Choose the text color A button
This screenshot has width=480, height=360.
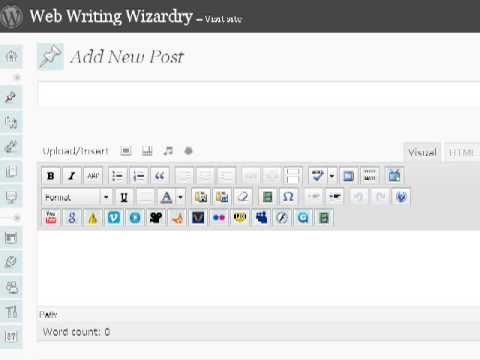coord(166,197)
